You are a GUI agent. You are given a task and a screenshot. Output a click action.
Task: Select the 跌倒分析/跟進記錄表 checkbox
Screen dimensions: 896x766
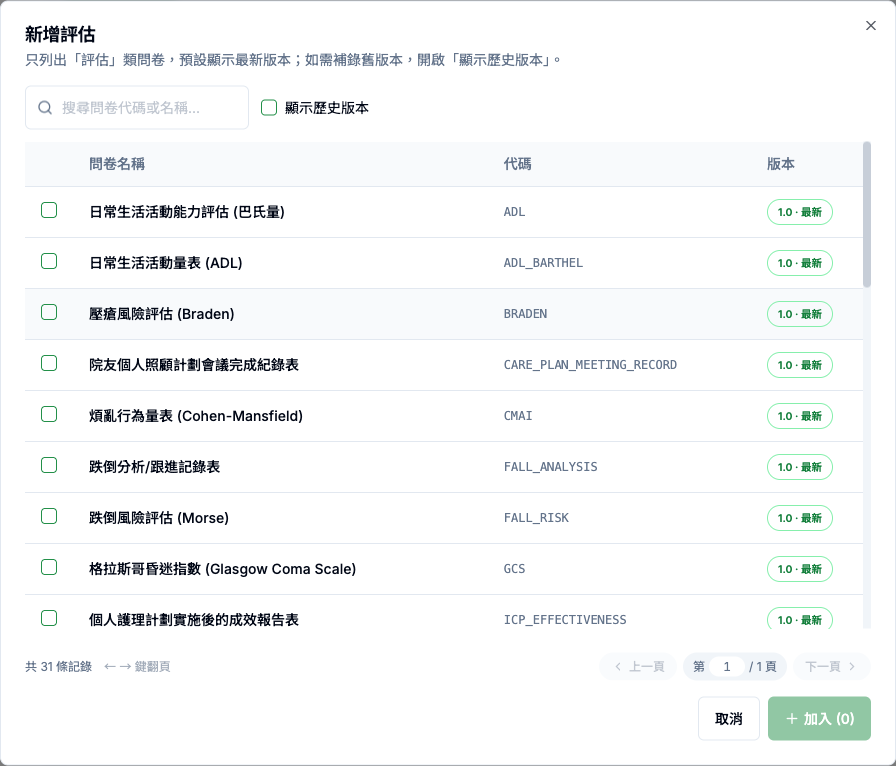click(x=49, y=465)
